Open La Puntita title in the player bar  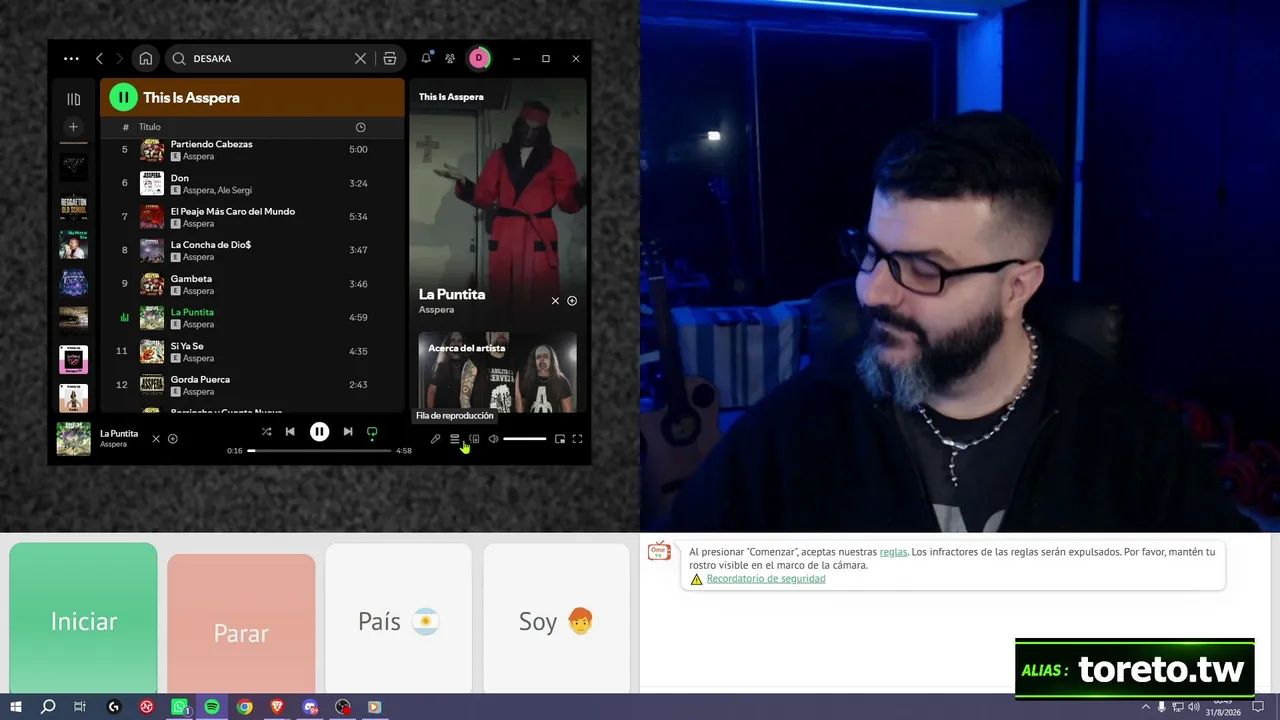(119, 433)
